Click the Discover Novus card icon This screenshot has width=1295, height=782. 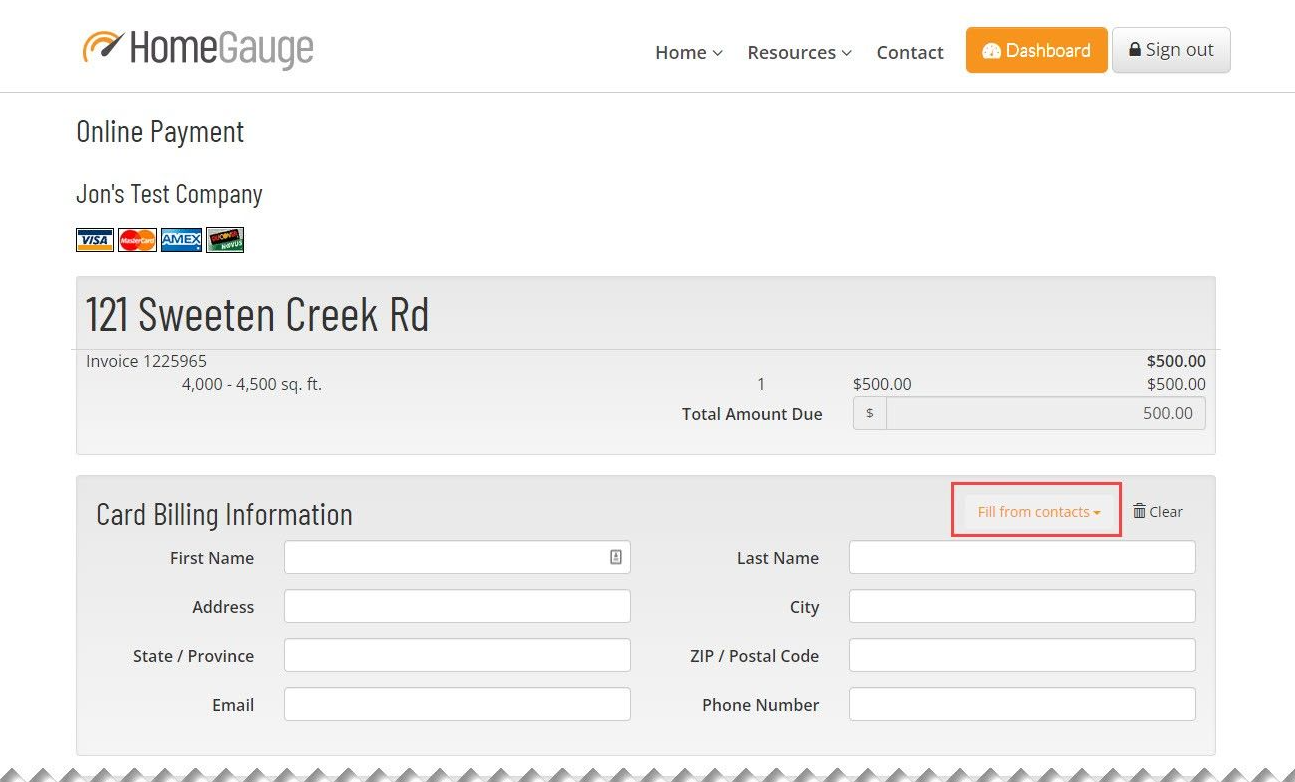[225, 240]
